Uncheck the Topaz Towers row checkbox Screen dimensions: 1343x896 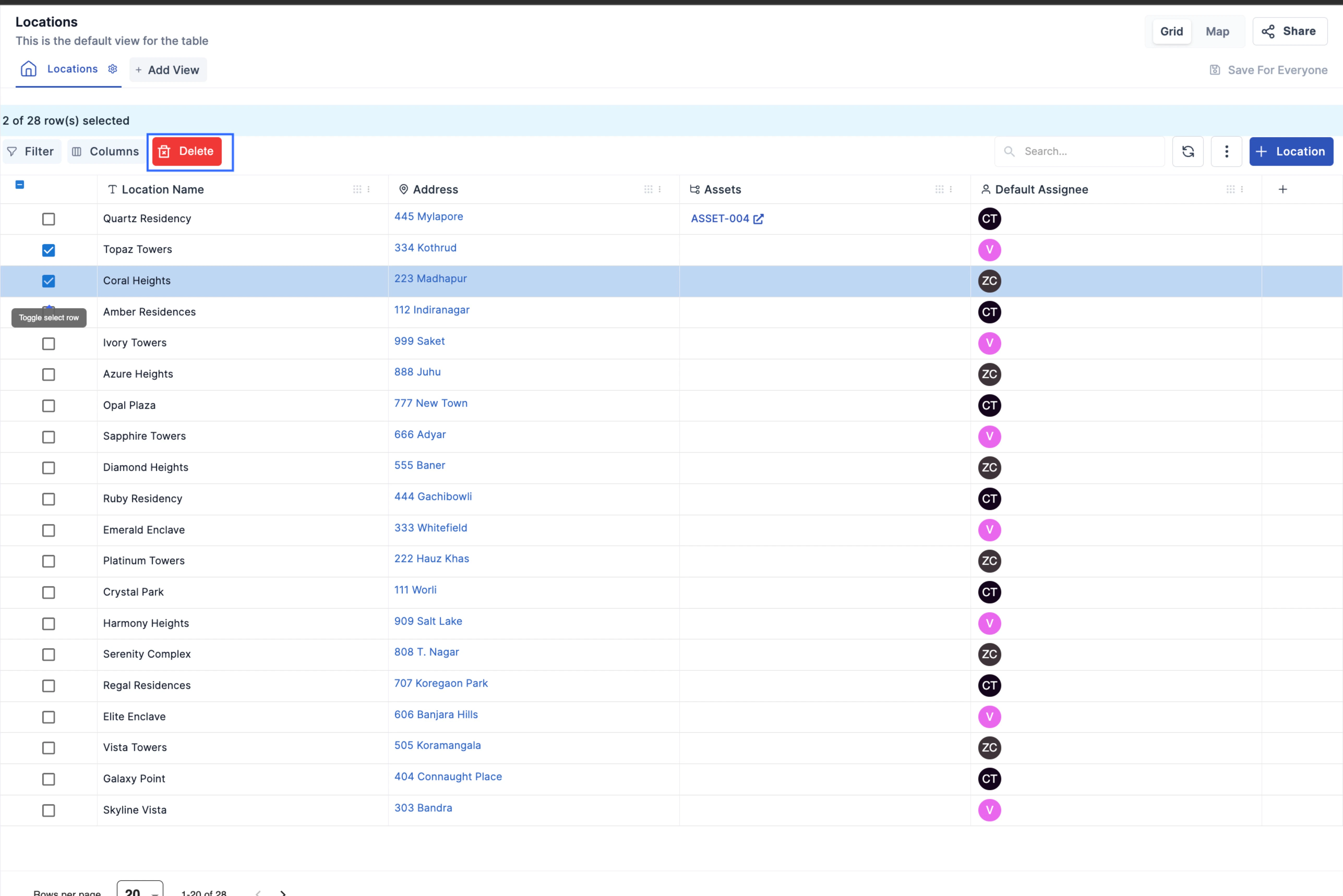[x=49, y=250]
